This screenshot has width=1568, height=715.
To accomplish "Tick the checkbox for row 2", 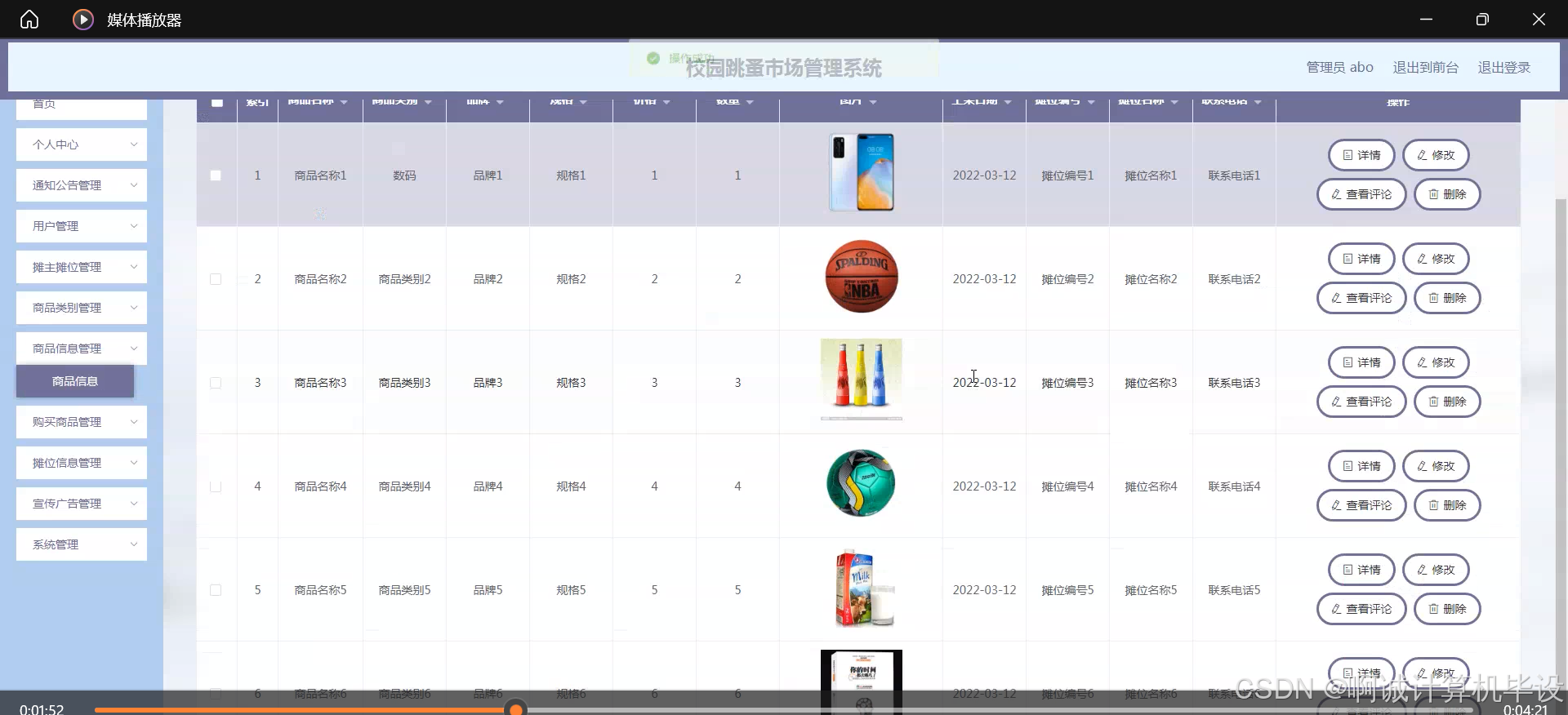I will (x=216, y=279).
